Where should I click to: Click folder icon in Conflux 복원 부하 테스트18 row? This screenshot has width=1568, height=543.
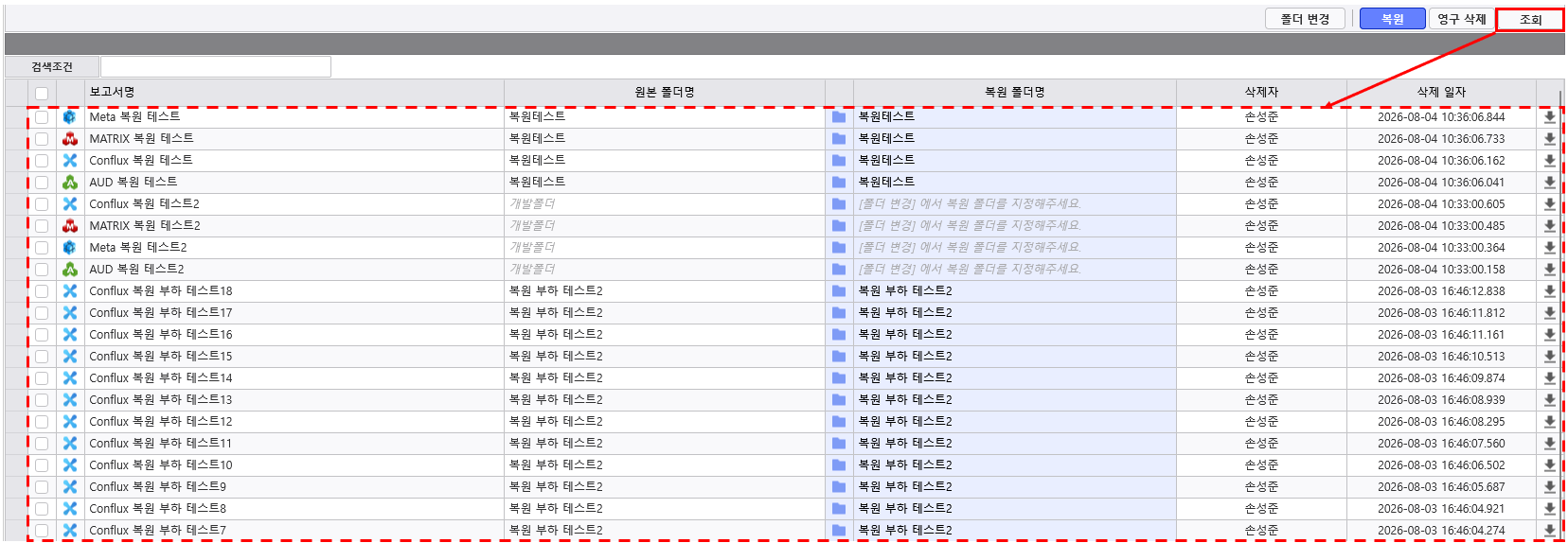[839, 291]
